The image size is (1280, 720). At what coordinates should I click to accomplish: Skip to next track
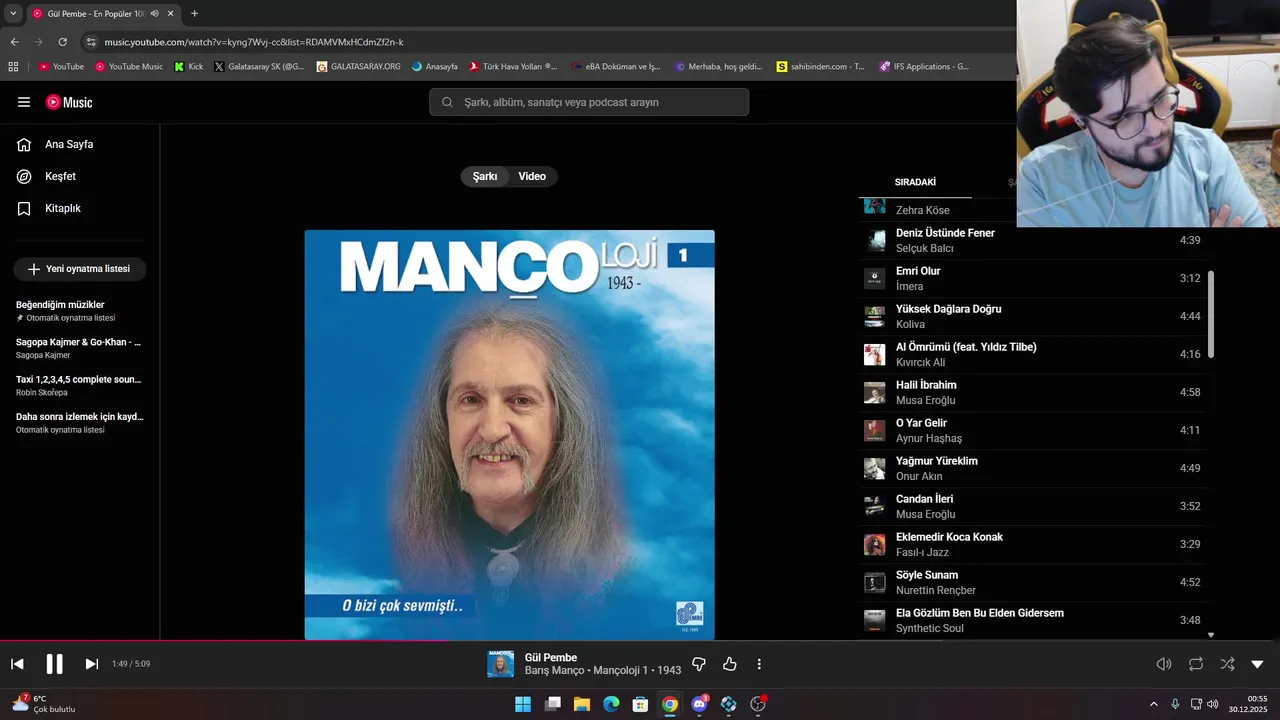click(91, 664)
